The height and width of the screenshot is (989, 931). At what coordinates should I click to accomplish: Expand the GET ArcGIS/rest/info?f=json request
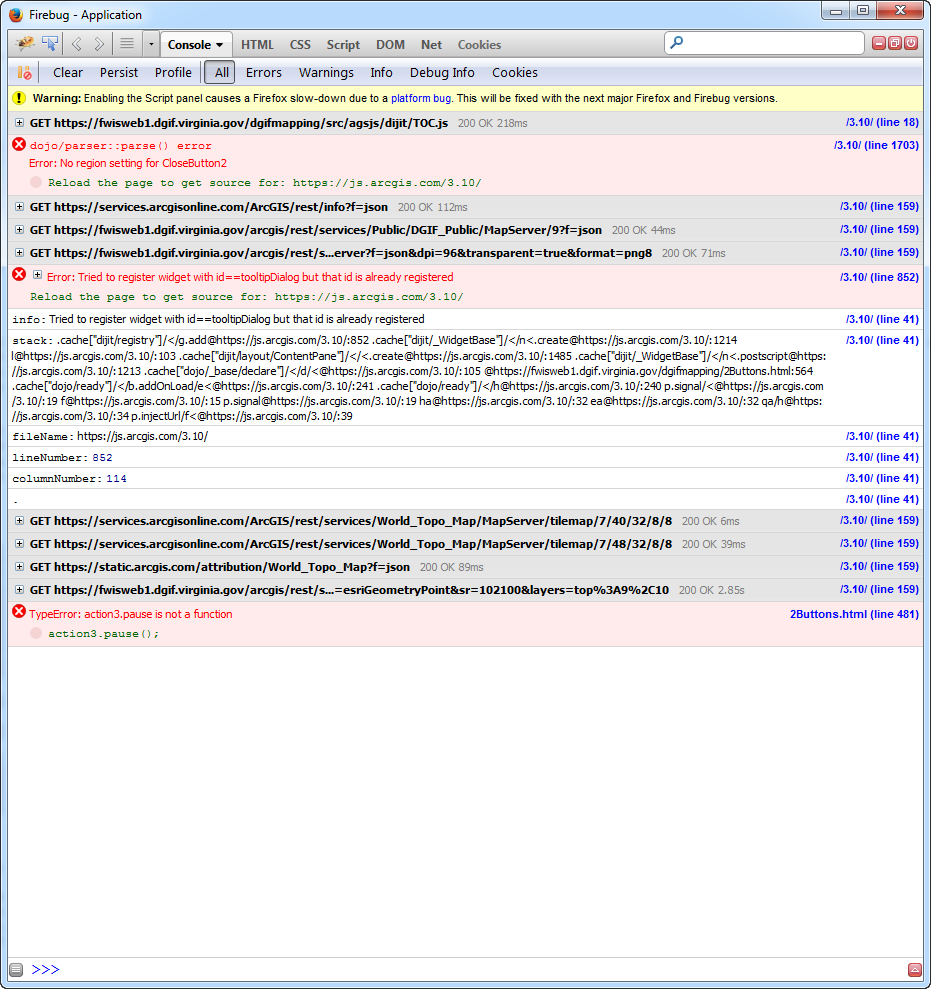pyautogui.click(x=20, y=207)
